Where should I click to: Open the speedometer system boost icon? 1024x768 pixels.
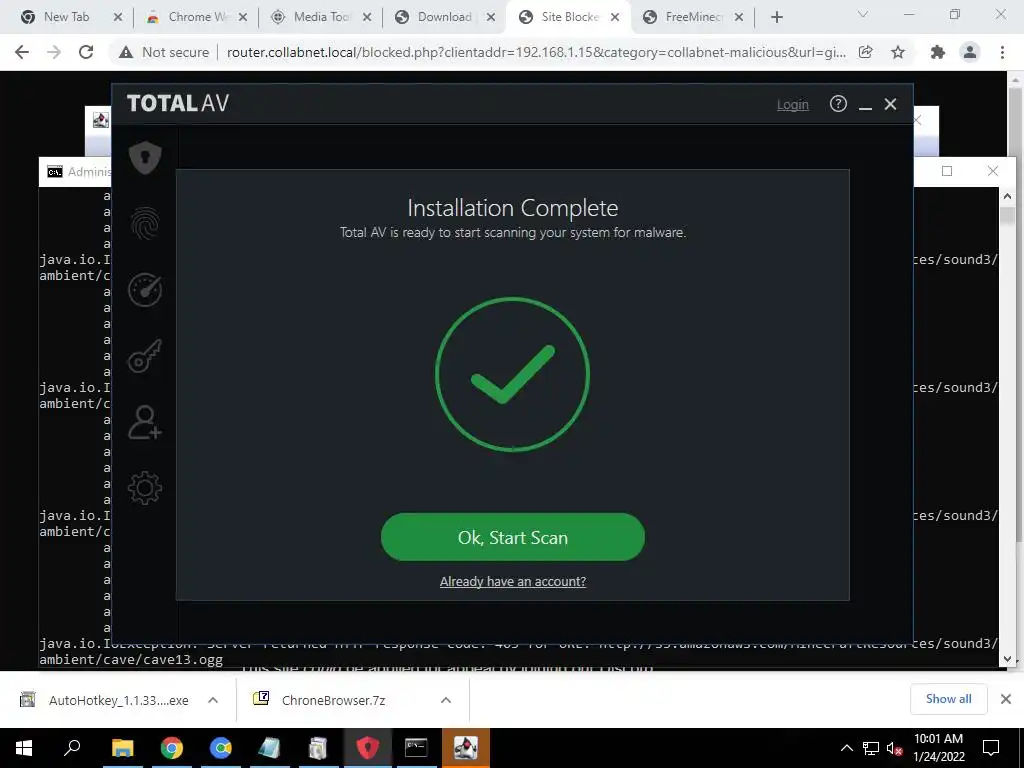145,290
